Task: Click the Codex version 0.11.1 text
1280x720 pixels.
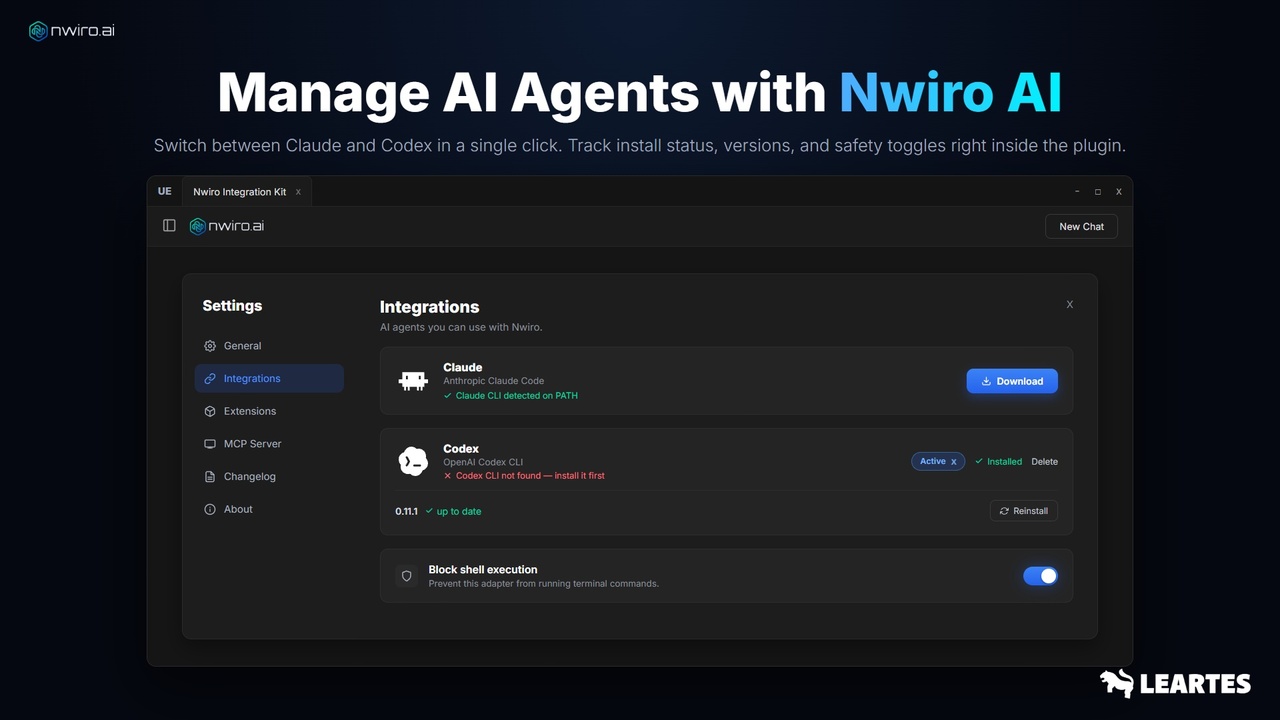Action: 406,511
